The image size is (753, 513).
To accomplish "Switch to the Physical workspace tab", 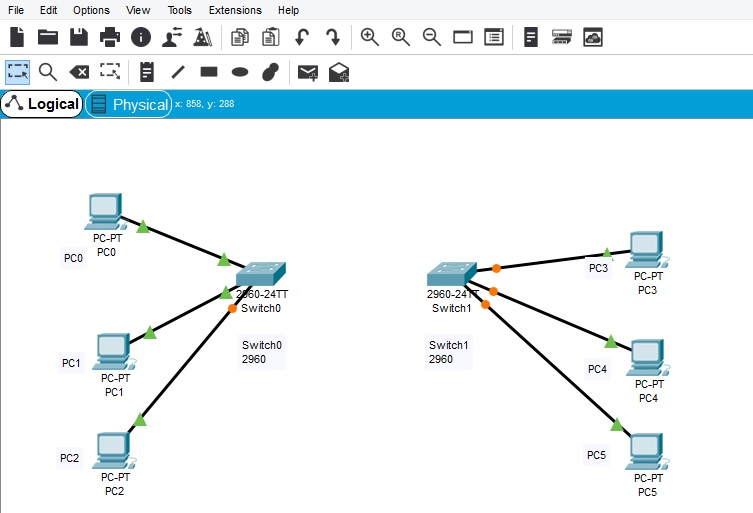I will (x=129, y=104).
